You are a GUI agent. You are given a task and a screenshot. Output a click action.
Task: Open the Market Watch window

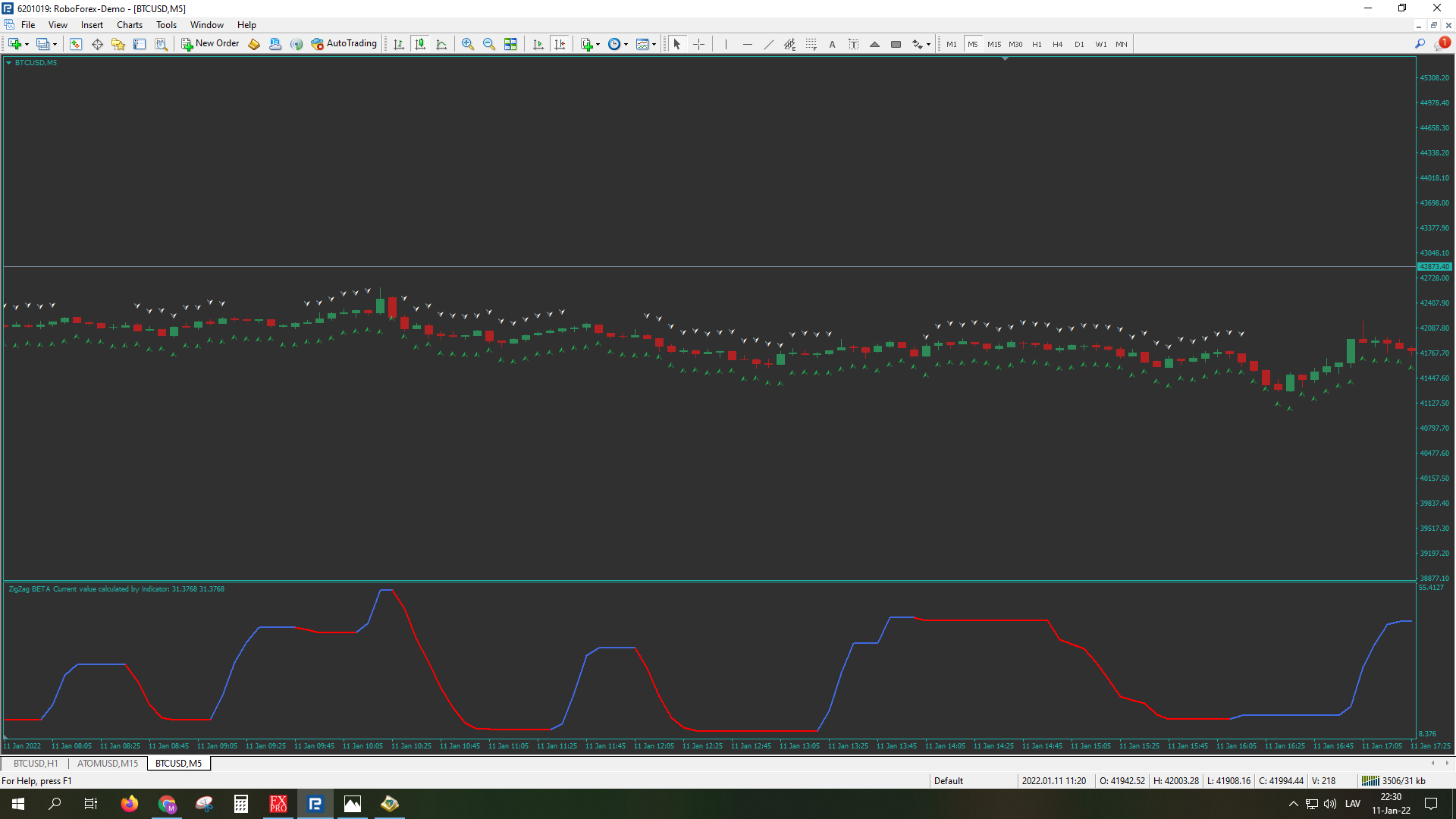[76, 44]
